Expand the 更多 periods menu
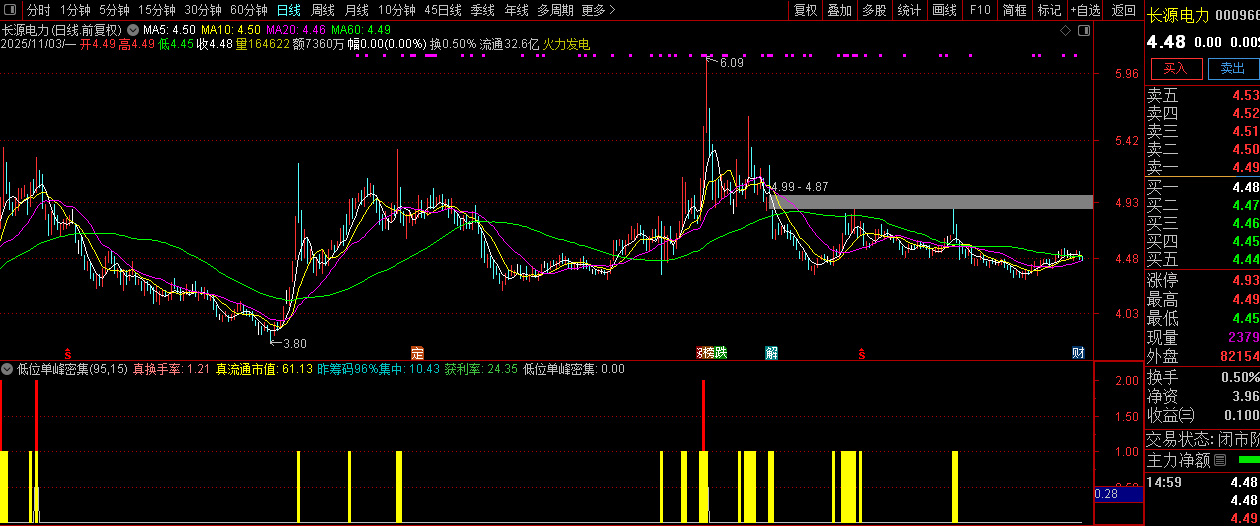This screenshot has width=1260, height=526. click(598, 10)
